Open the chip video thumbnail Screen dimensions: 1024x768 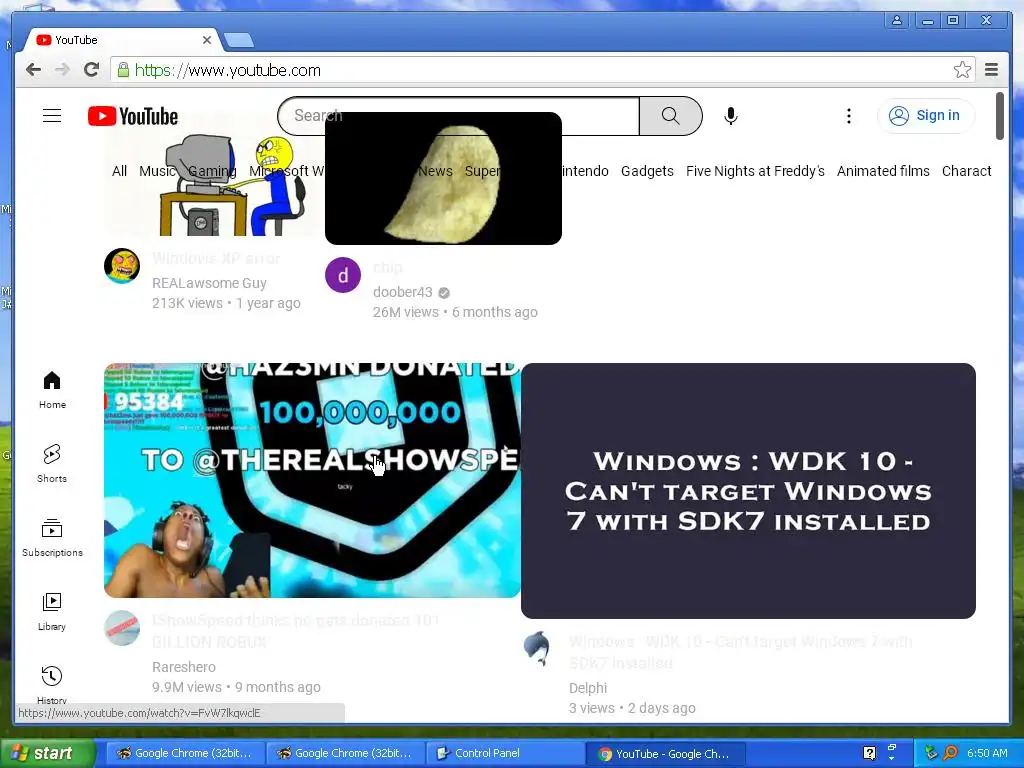pyautogui.click(x=443, y=178)
